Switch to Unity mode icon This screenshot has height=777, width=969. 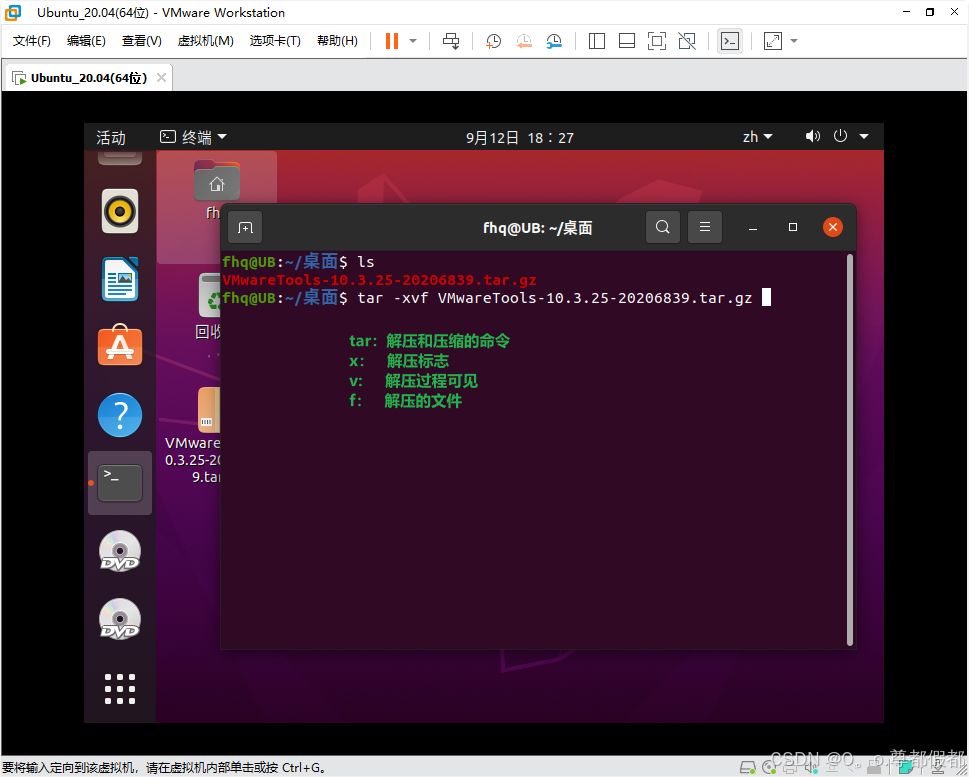click(x=687, y=41)
